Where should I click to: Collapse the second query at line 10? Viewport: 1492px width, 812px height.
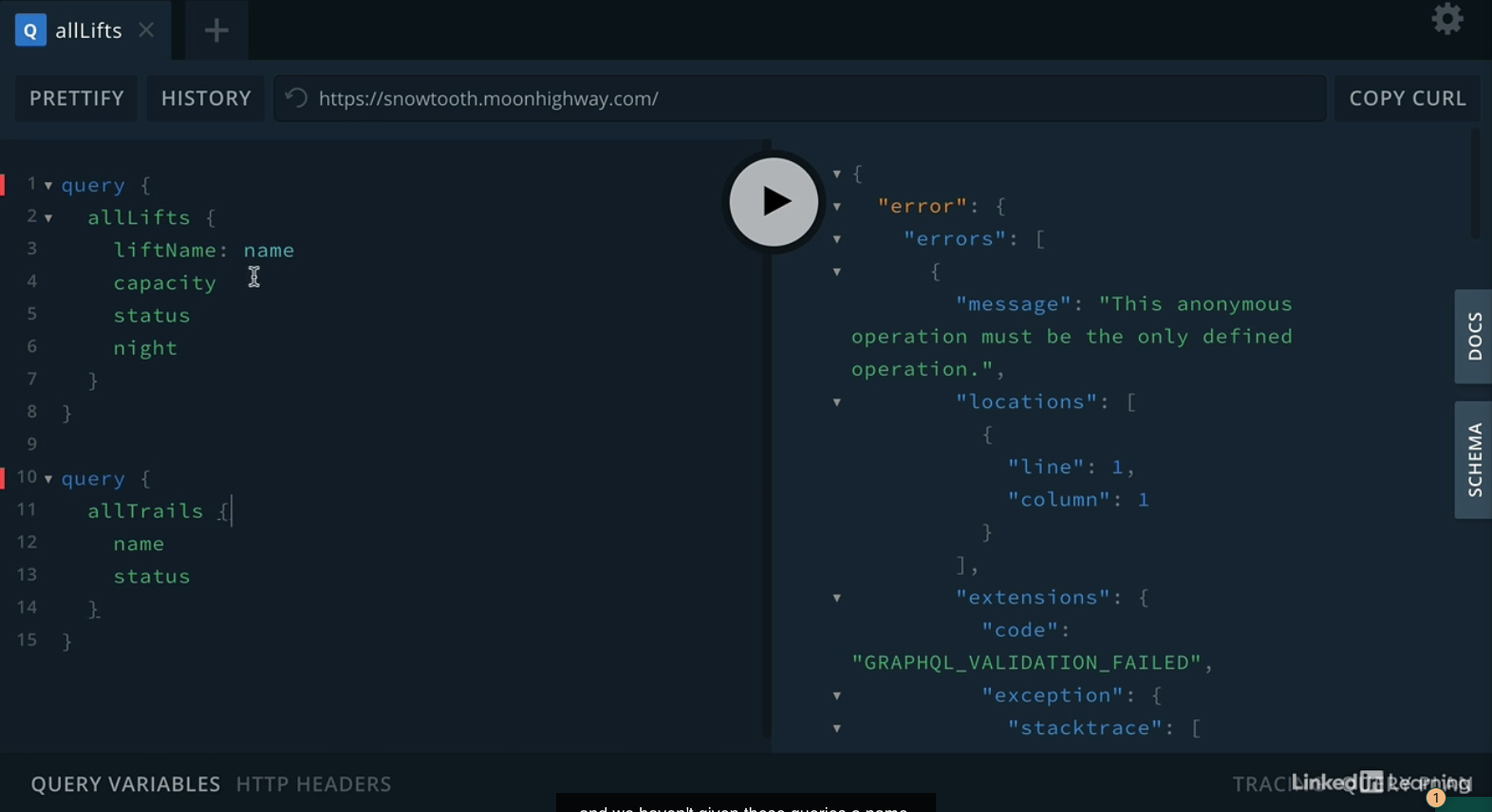tap(48, 479)
